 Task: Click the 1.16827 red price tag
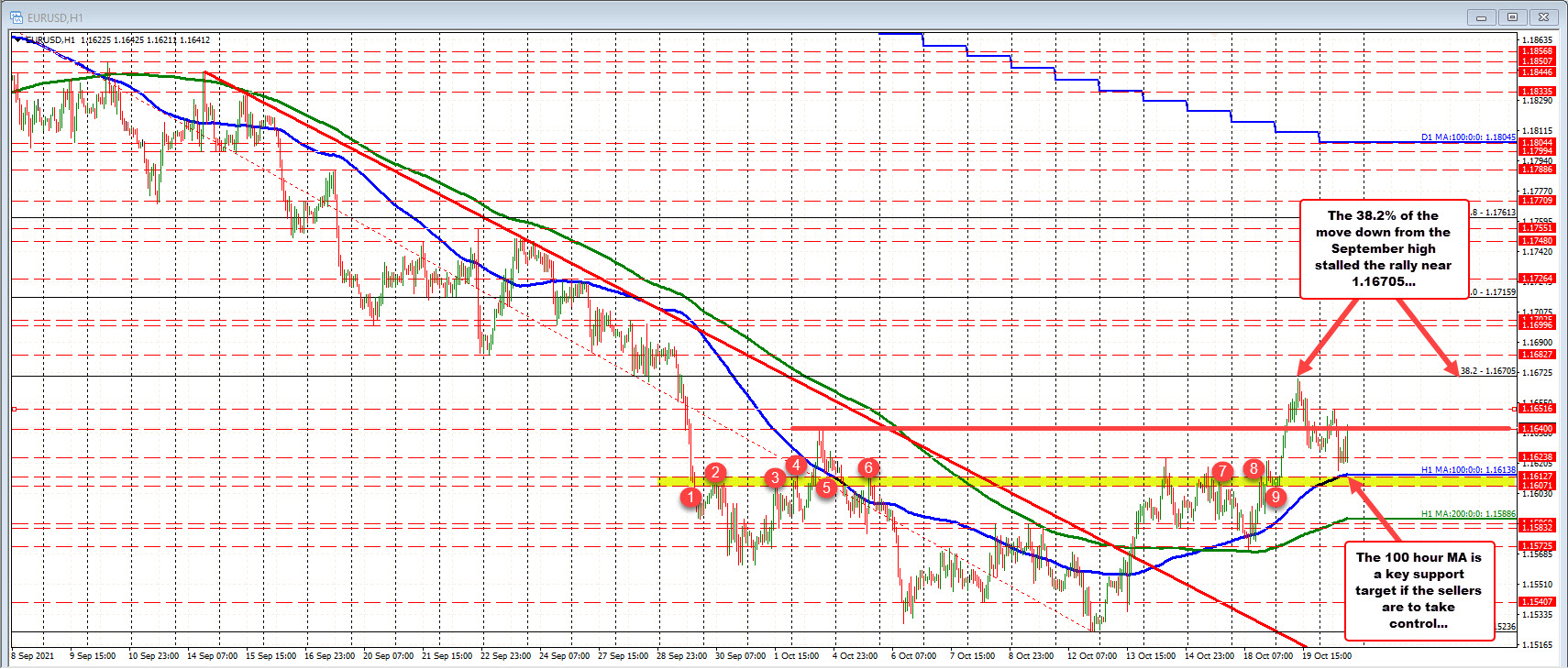[1537, 355]
